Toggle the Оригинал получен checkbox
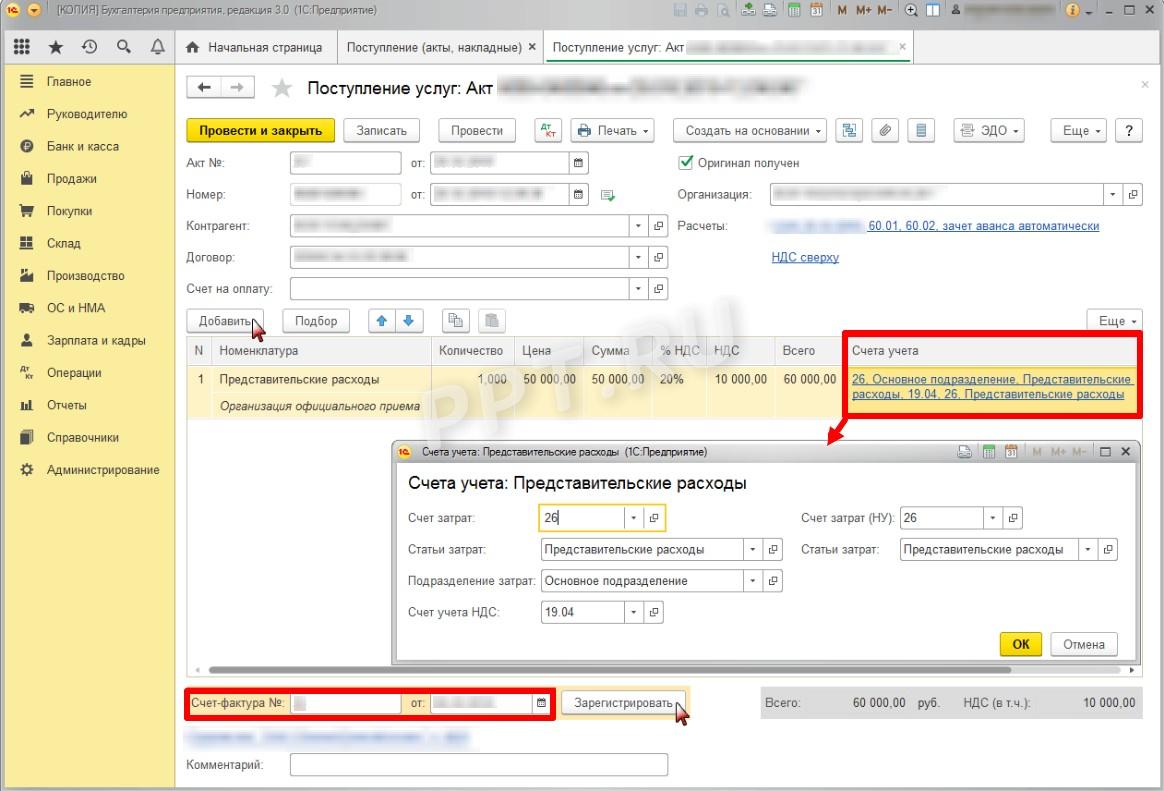Viewport: 1164px width, 791px height. click(x=686, y=163)
